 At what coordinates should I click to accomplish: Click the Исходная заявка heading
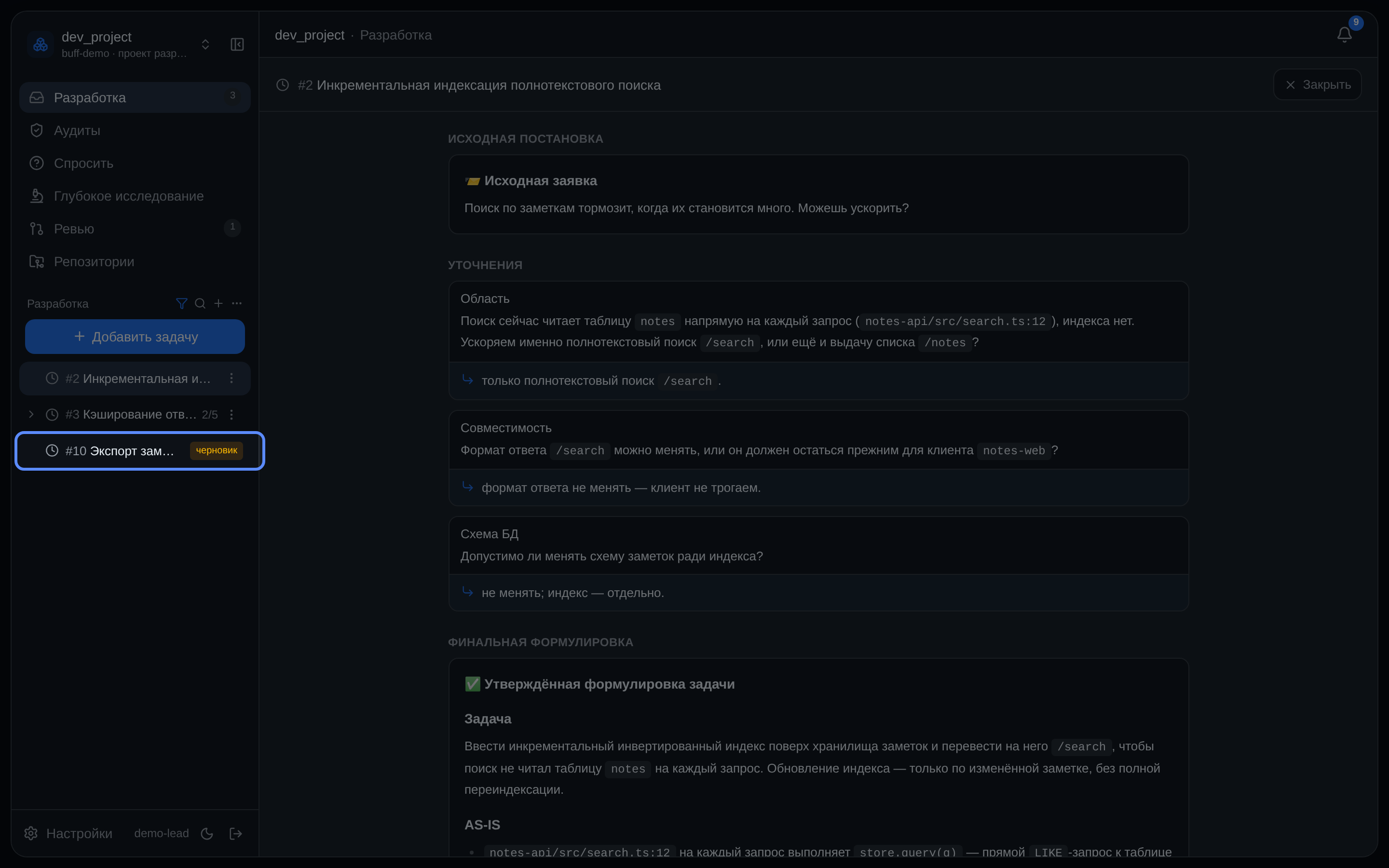coord(540,181)
